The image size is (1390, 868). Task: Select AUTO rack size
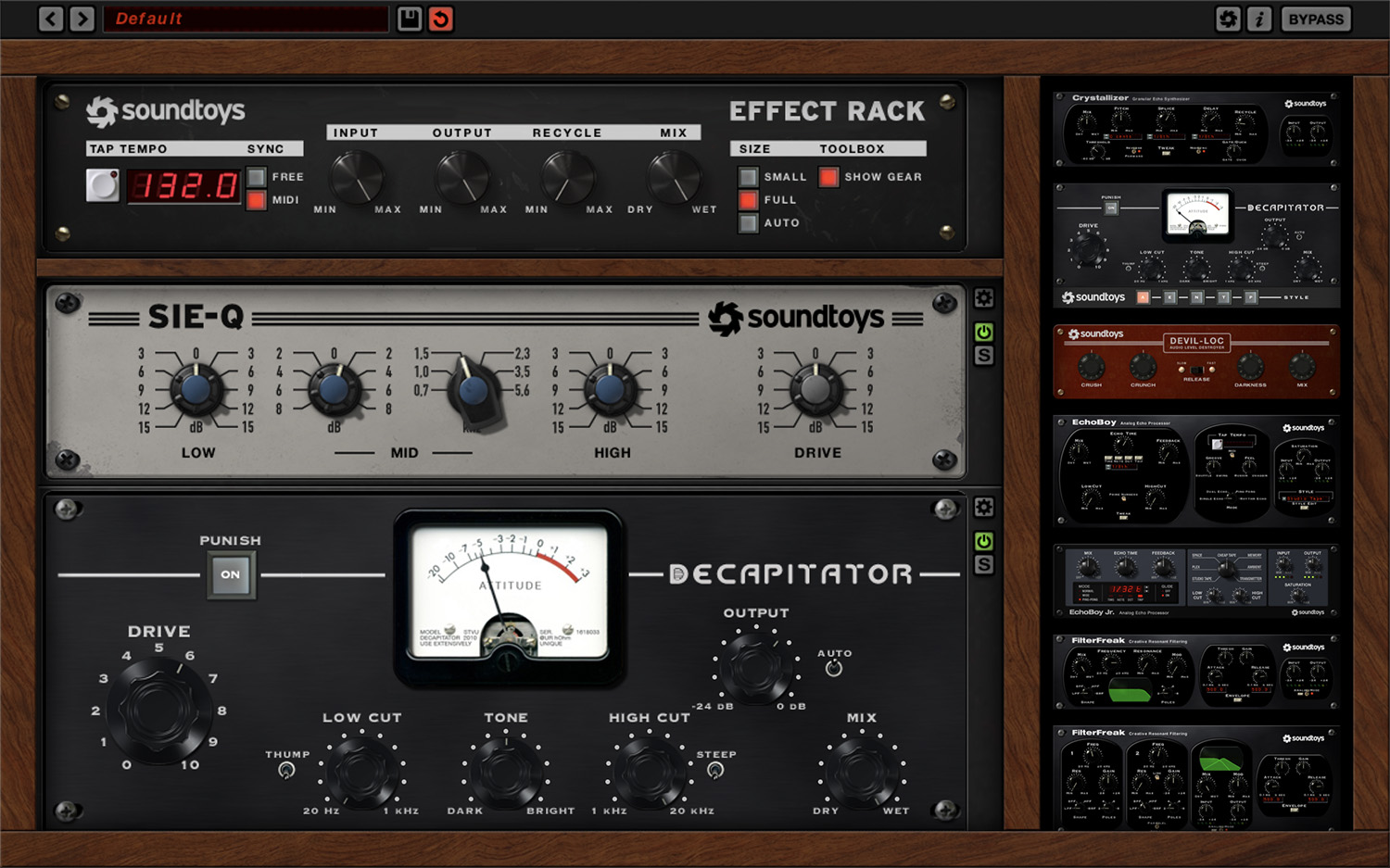748,222
